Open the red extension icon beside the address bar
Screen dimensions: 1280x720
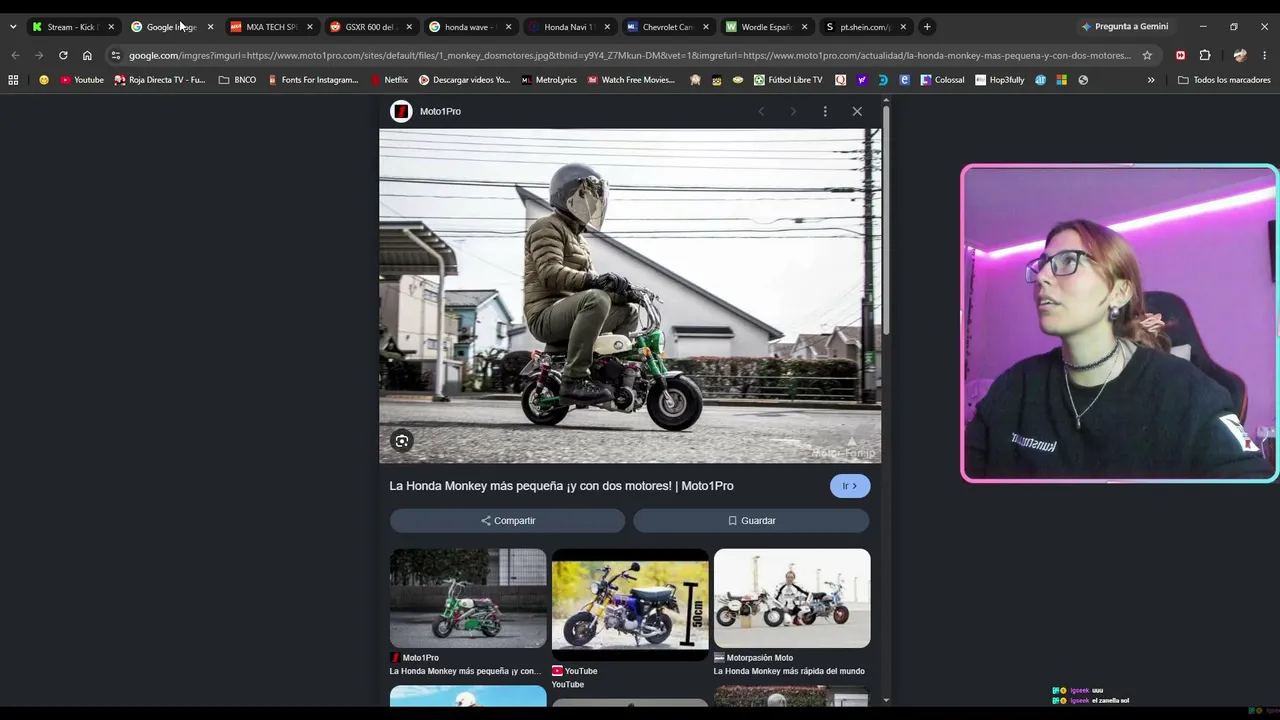(1181, 55)
